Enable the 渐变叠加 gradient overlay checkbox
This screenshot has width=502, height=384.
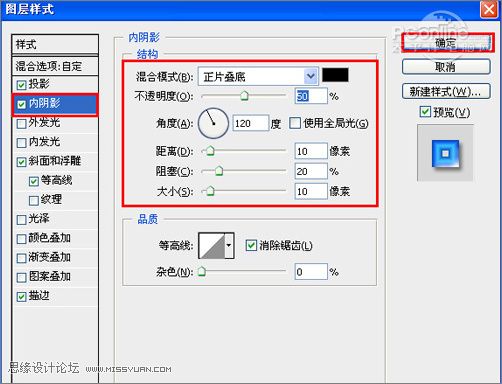21,258
